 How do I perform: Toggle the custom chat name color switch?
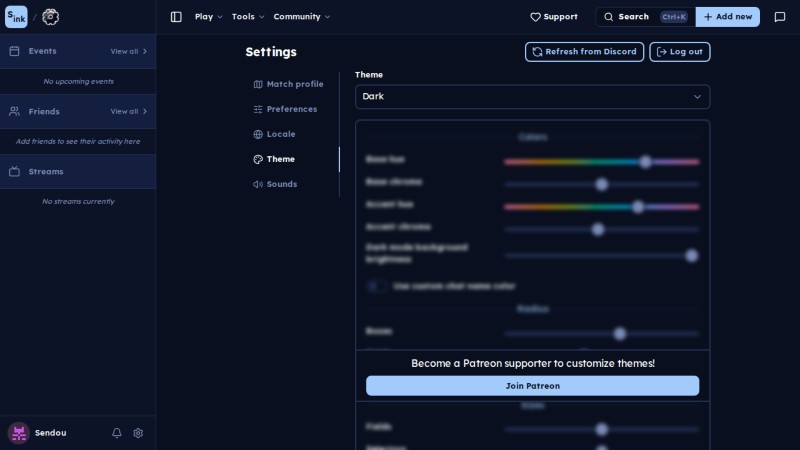click(x=377, y=286)
